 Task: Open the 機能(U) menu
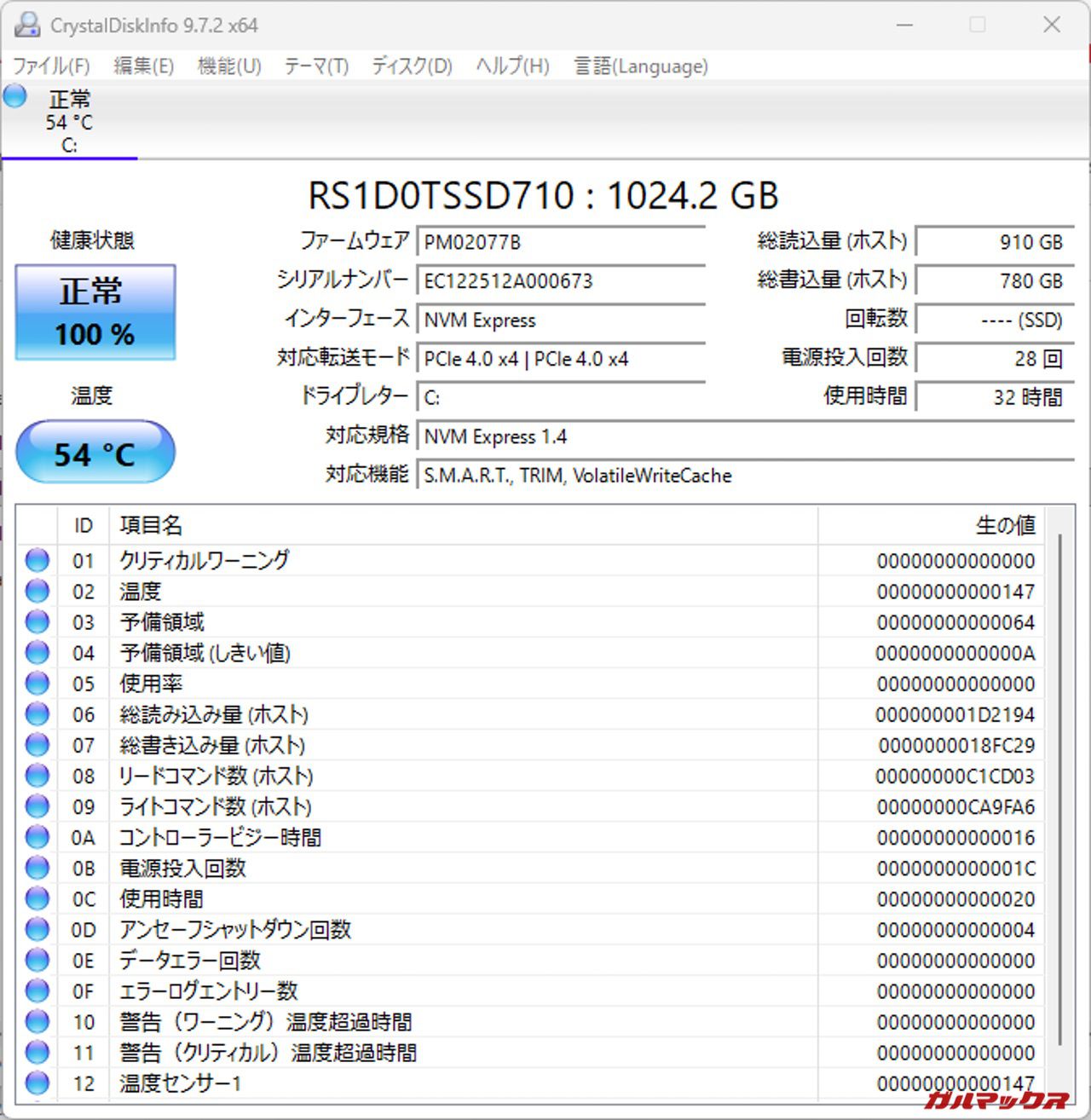click(228, 66)
